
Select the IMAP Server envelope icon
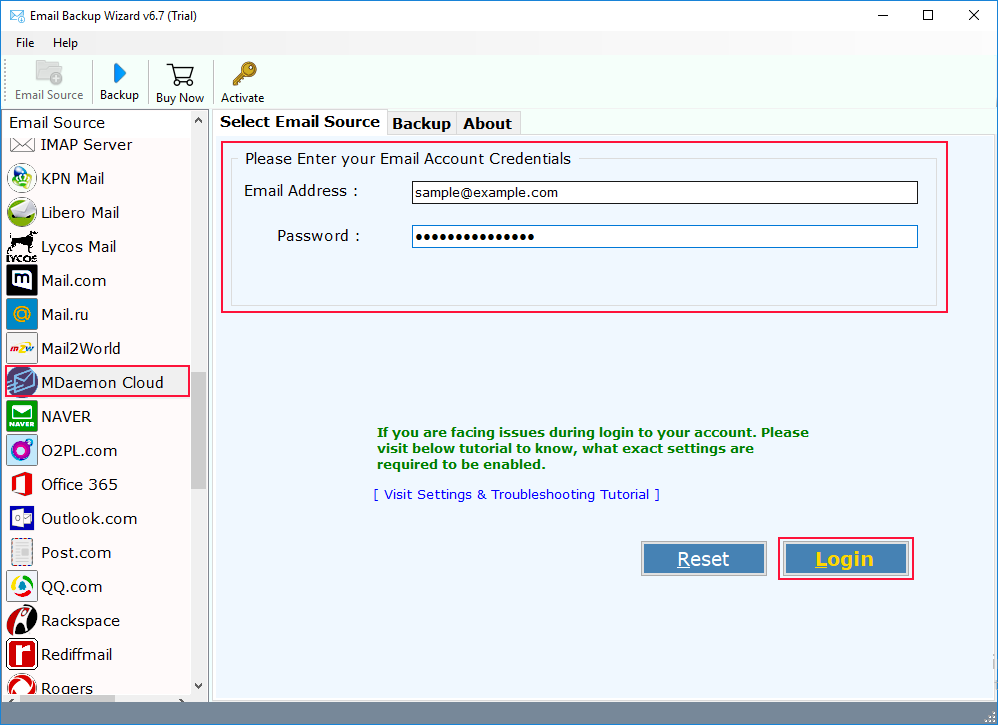[x=22, y=145]
